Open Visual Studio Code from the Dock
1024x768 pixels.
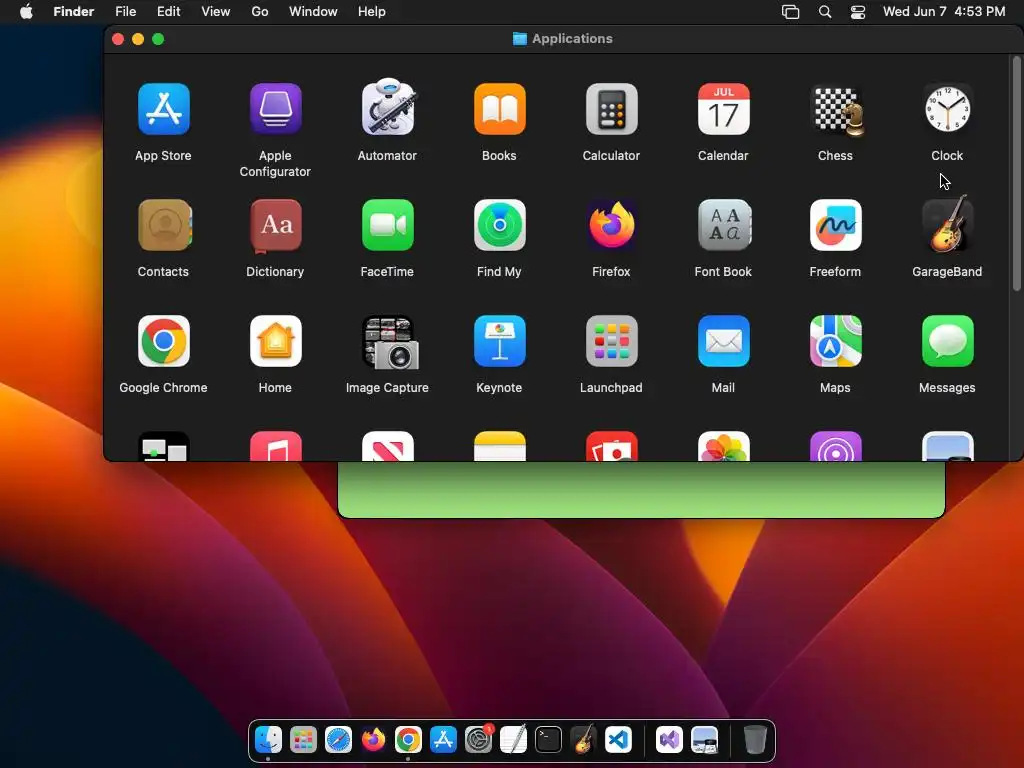tap(618, 739)
